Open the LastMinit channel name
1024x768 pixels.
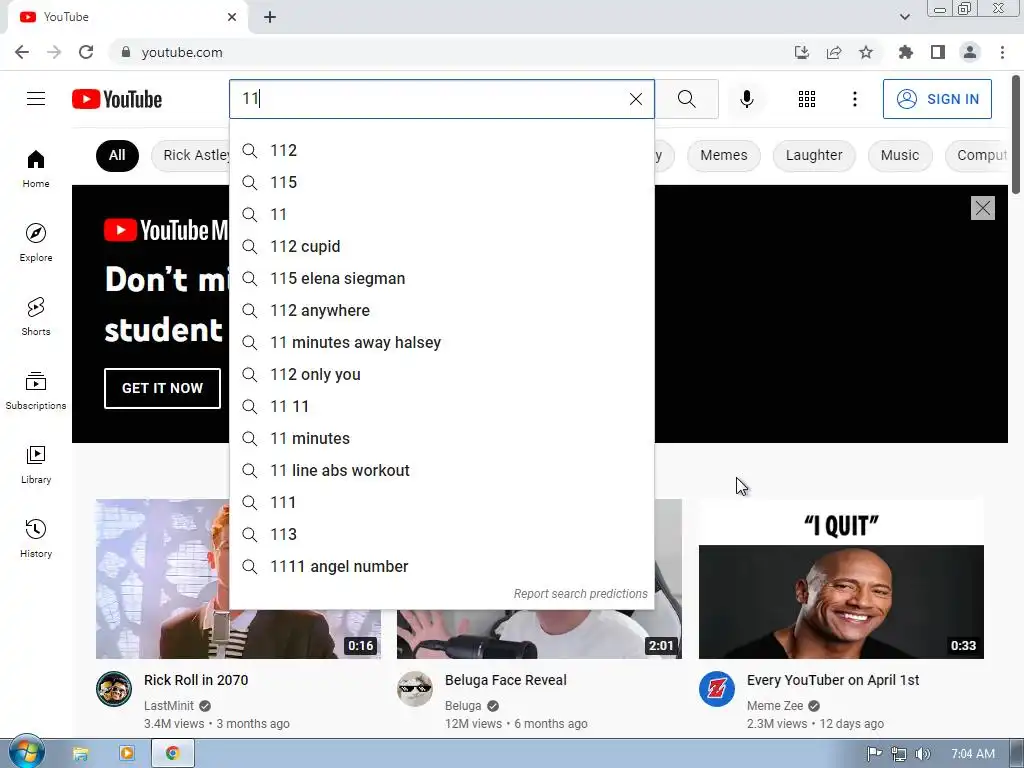pos(168,706)
